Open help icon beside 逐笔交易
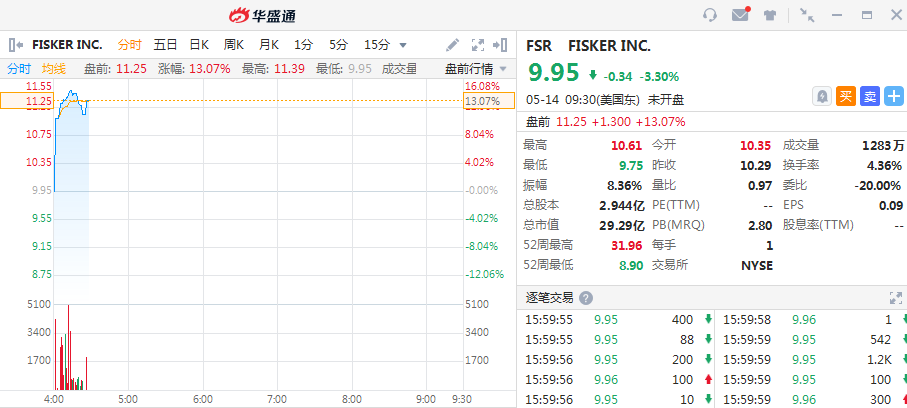907x408 pixels. (x=586, y=298)
